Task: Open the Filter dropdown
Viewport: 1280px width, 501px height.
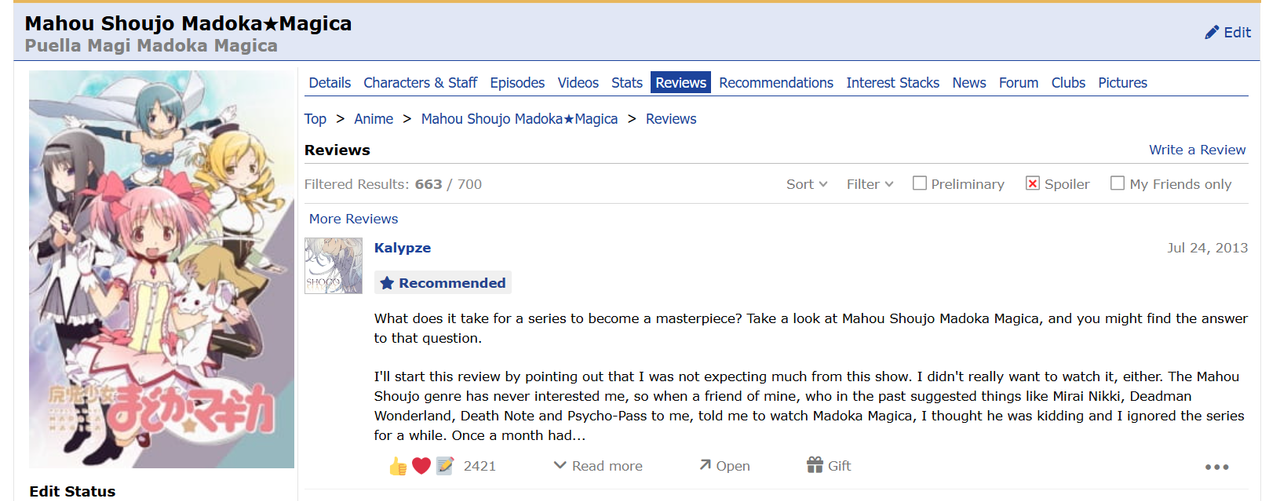Action: [870, 184]
